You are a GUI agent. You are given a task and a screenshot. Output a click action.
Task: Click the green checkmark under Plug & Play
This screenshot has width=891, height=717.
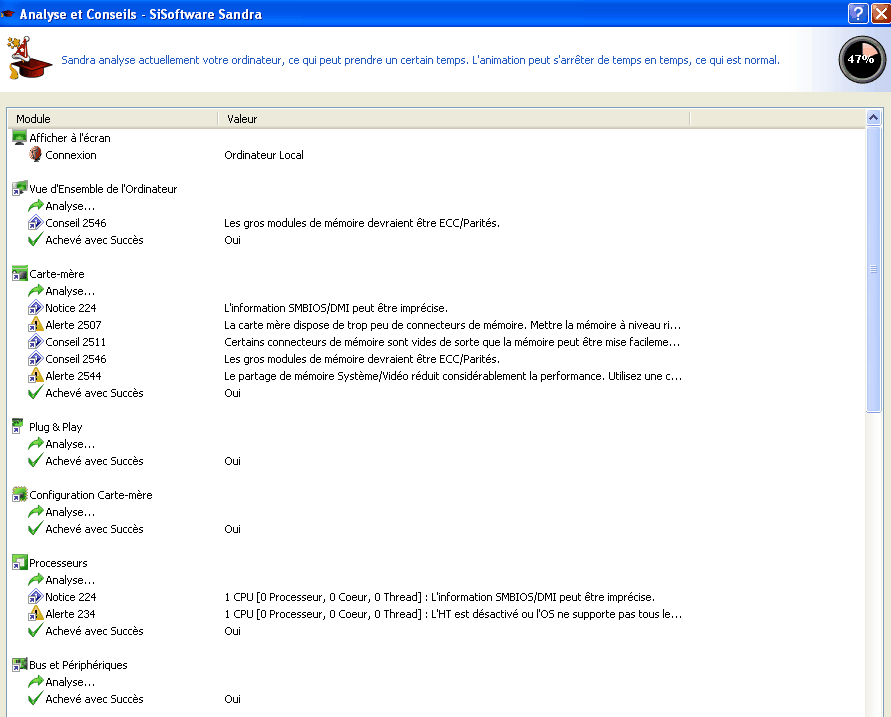pyautogui.click(x=35, y=460)
